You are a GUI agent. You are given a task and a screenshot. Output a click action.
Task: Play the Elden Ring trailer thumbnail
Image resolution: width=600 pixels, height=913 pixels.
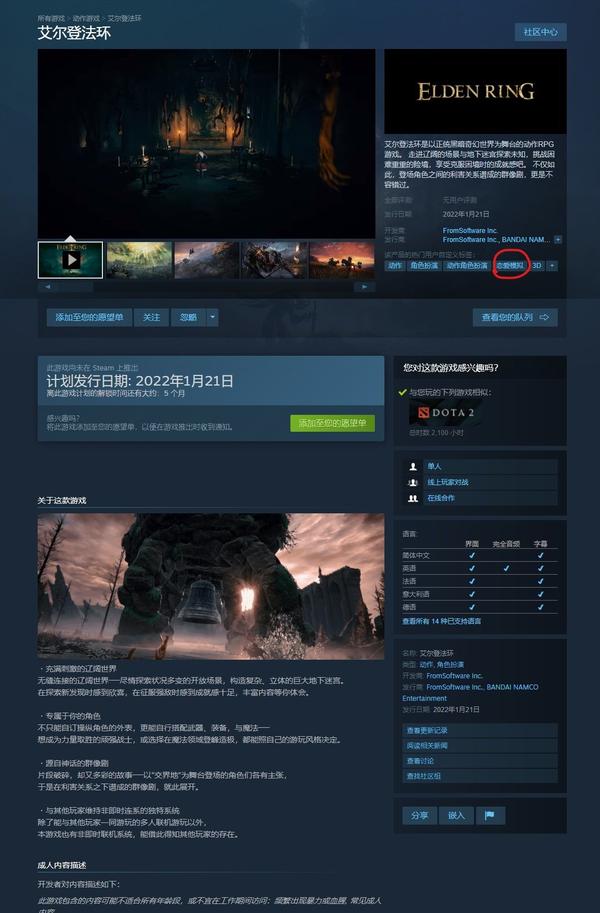(70, 260)
